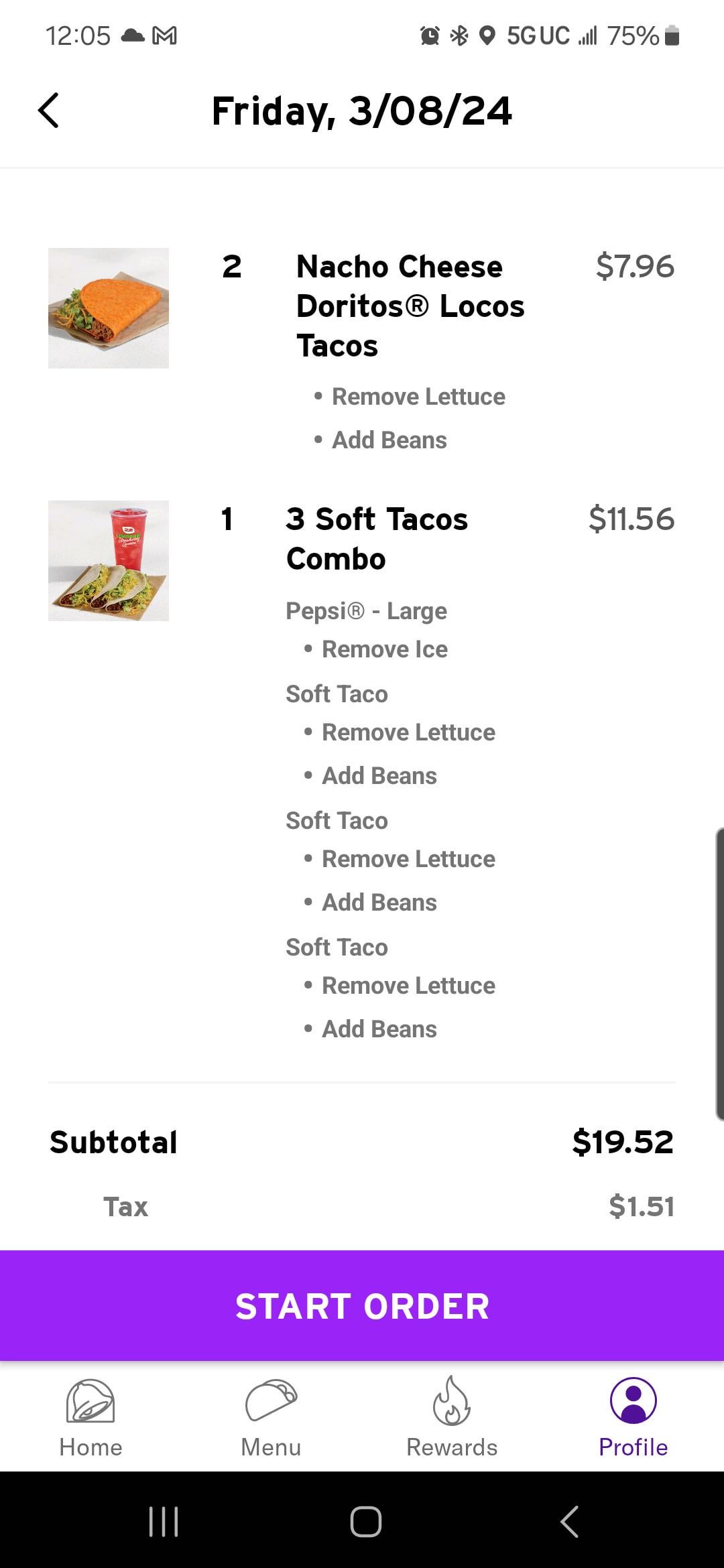Open the Menu taco icon

(x=271, y=1400)
